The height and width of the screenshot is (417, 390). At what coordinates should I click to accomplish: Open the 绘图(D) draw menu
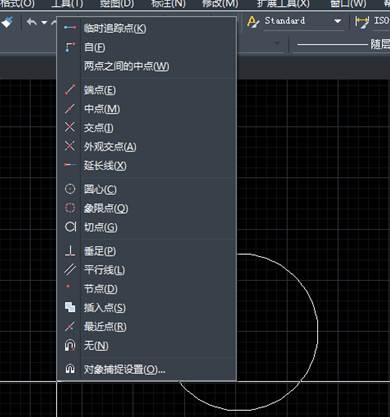[x=117, y=4]
